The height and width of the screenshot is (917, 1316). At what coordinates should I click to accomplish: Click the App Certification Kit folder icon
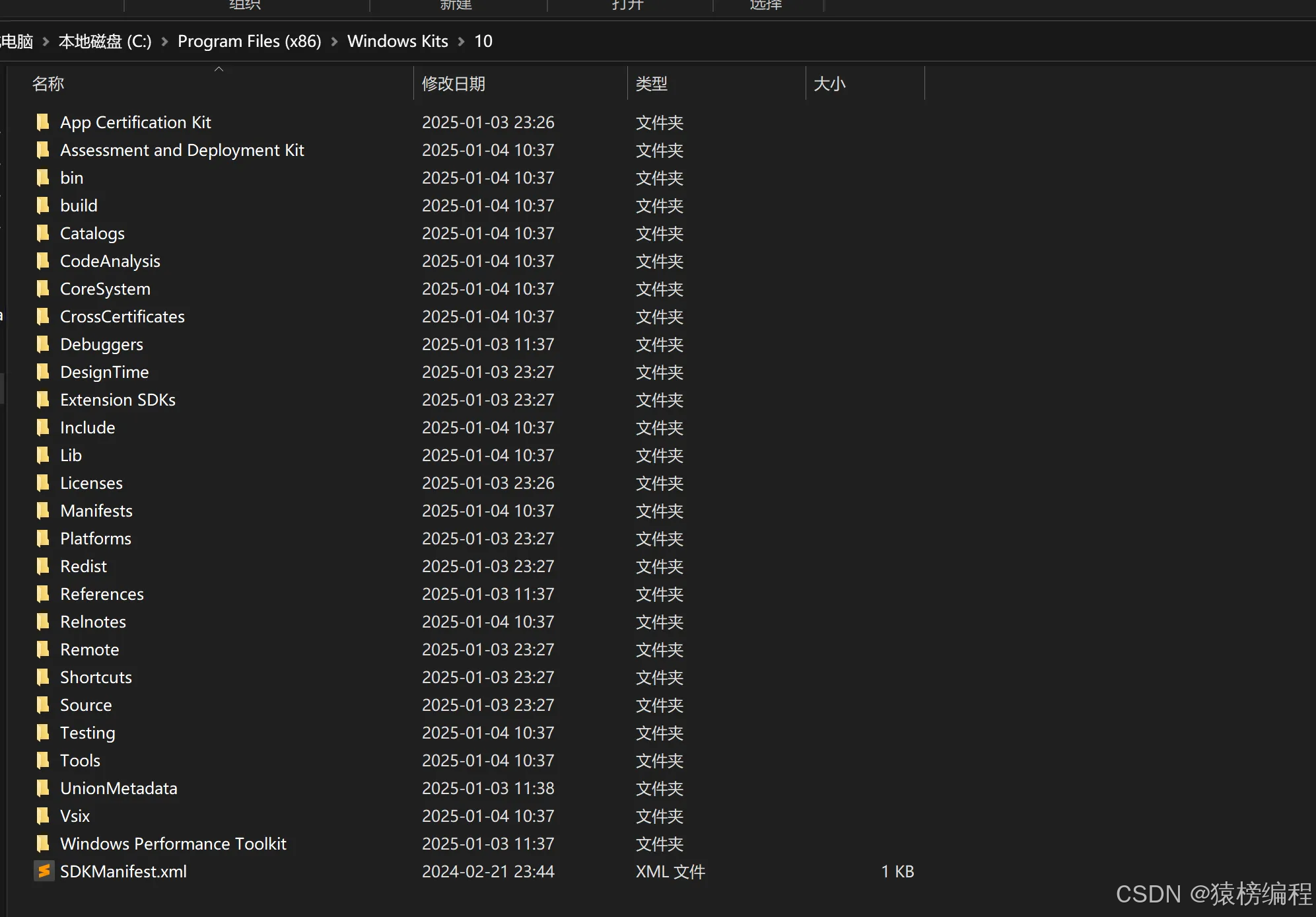44,122
